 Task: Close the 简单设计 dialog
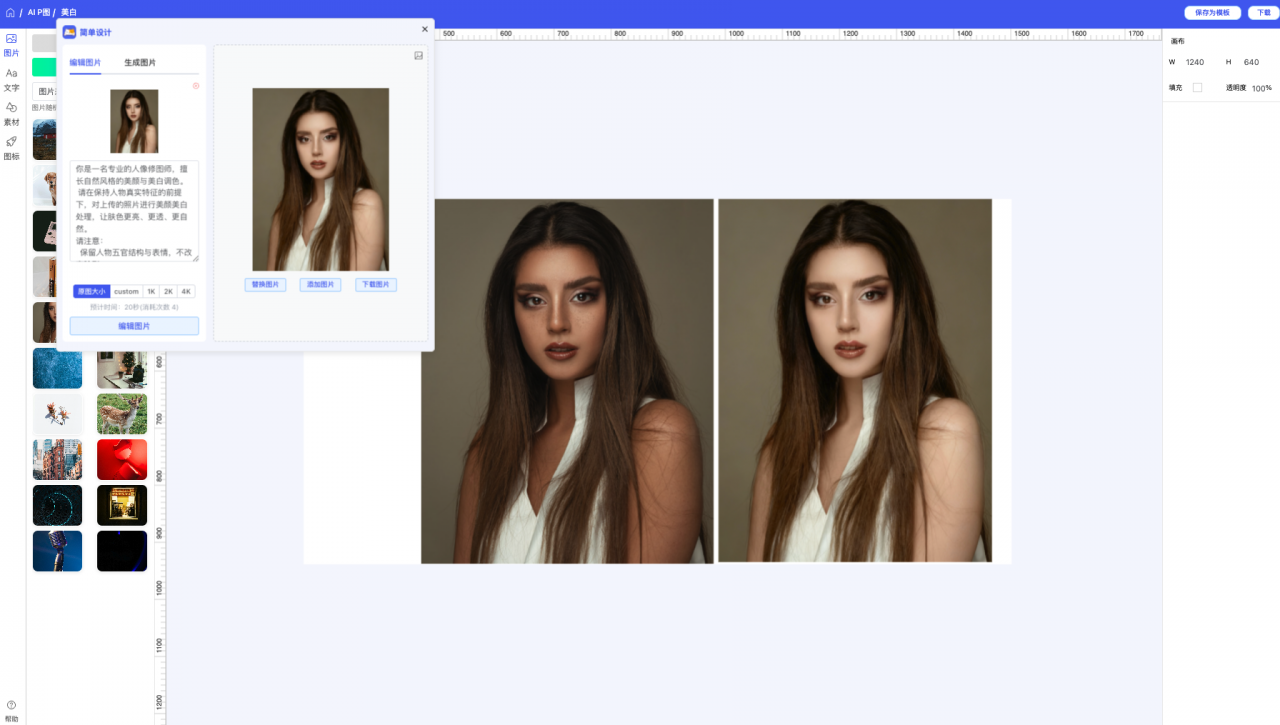[425, 30]
